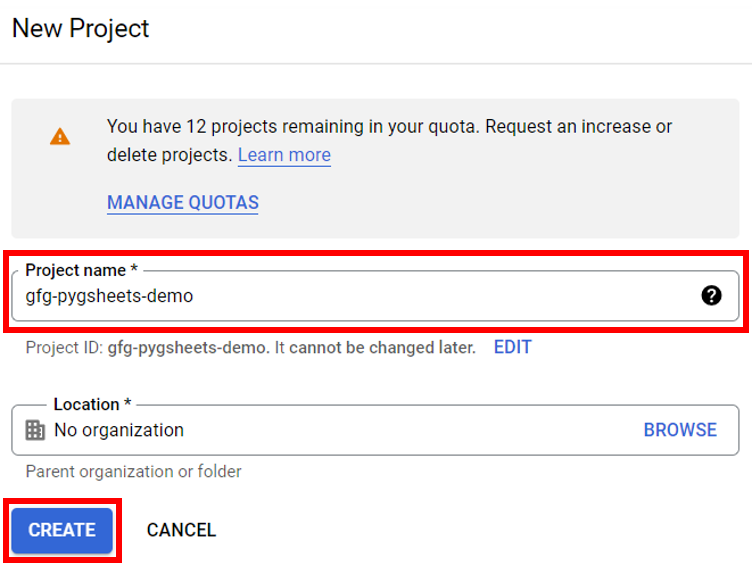Image resolution: width=752 pixels, height=573 pixels.
Task: Open the MANAGE QUOTAS link
Action: (x=183, y=202)
